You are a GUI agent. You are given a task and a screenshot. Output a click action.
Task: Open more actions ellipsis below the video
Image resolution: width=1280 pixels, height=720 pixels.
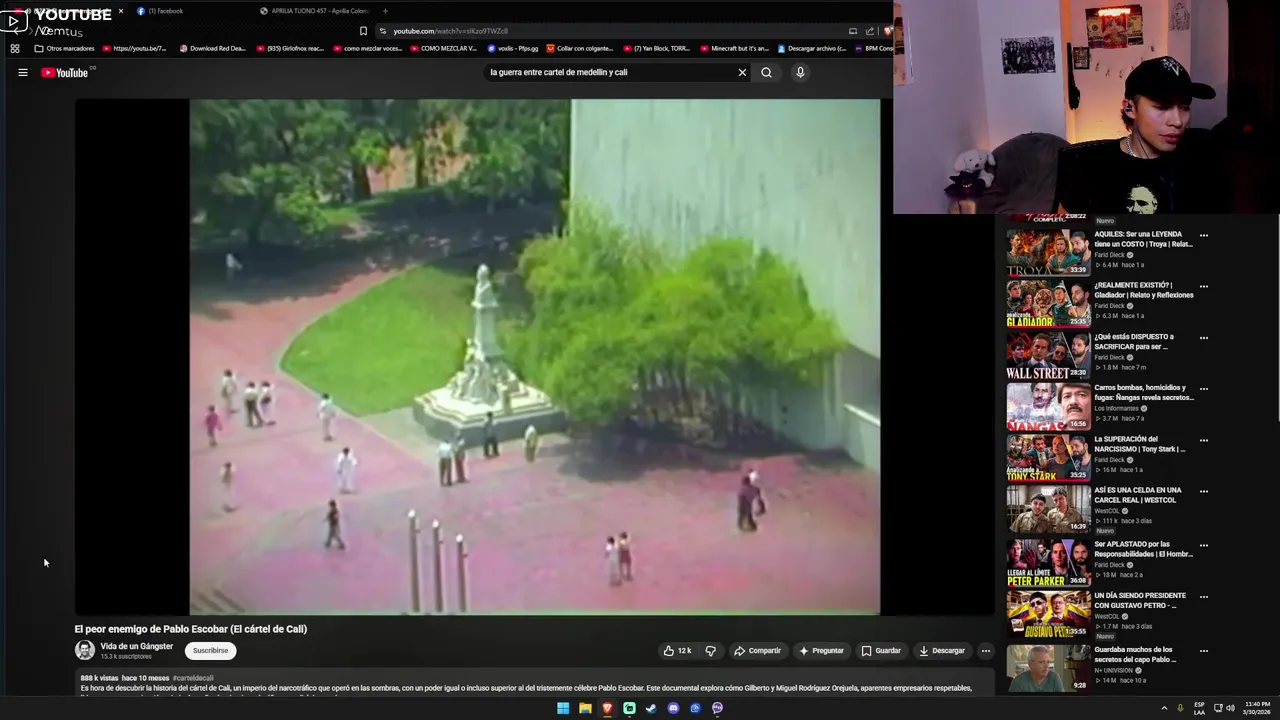985,651
